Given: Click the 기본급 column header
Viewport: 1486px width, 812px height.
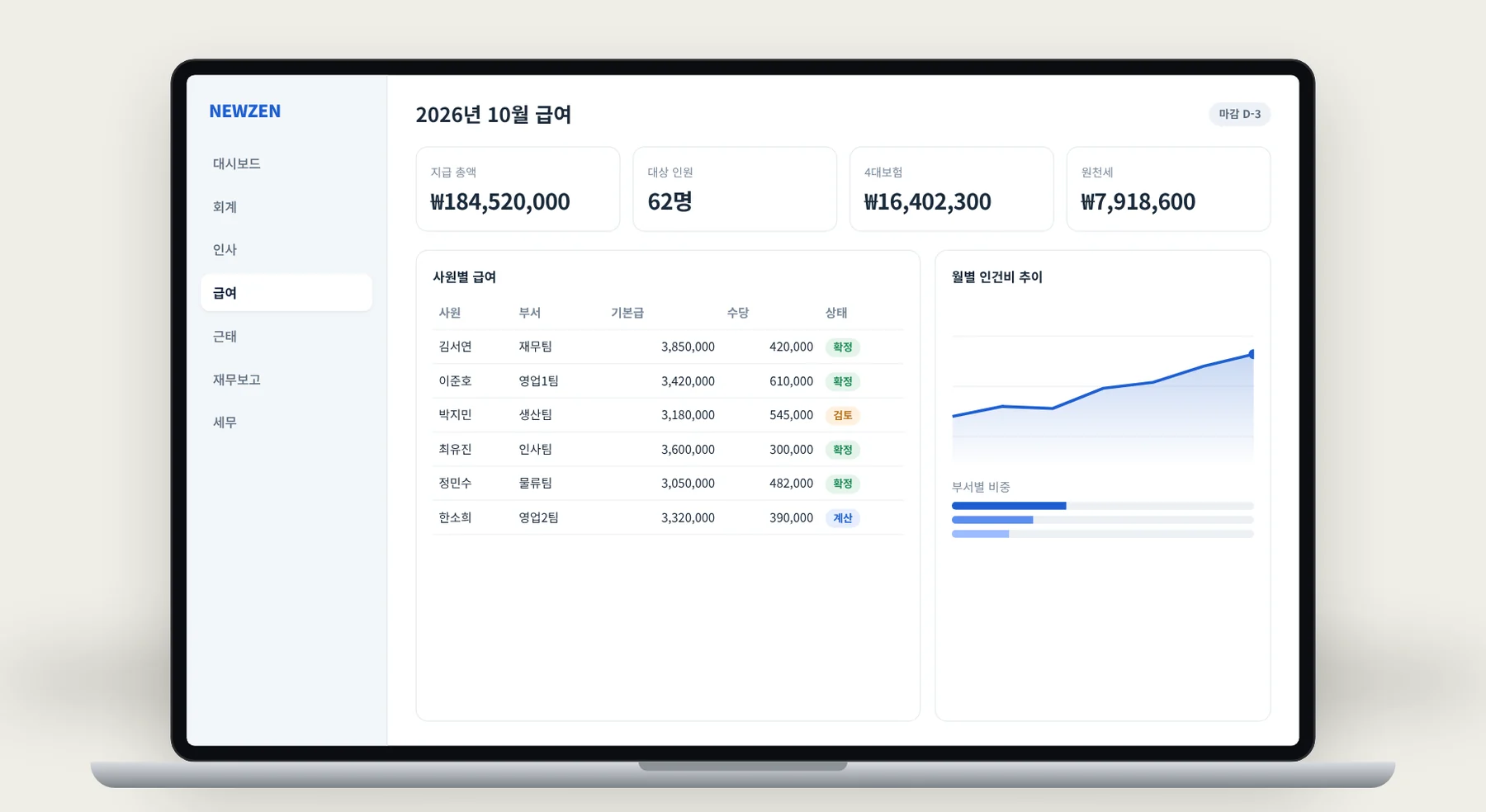Looking at the screenshot, I should tap(627, 313).
